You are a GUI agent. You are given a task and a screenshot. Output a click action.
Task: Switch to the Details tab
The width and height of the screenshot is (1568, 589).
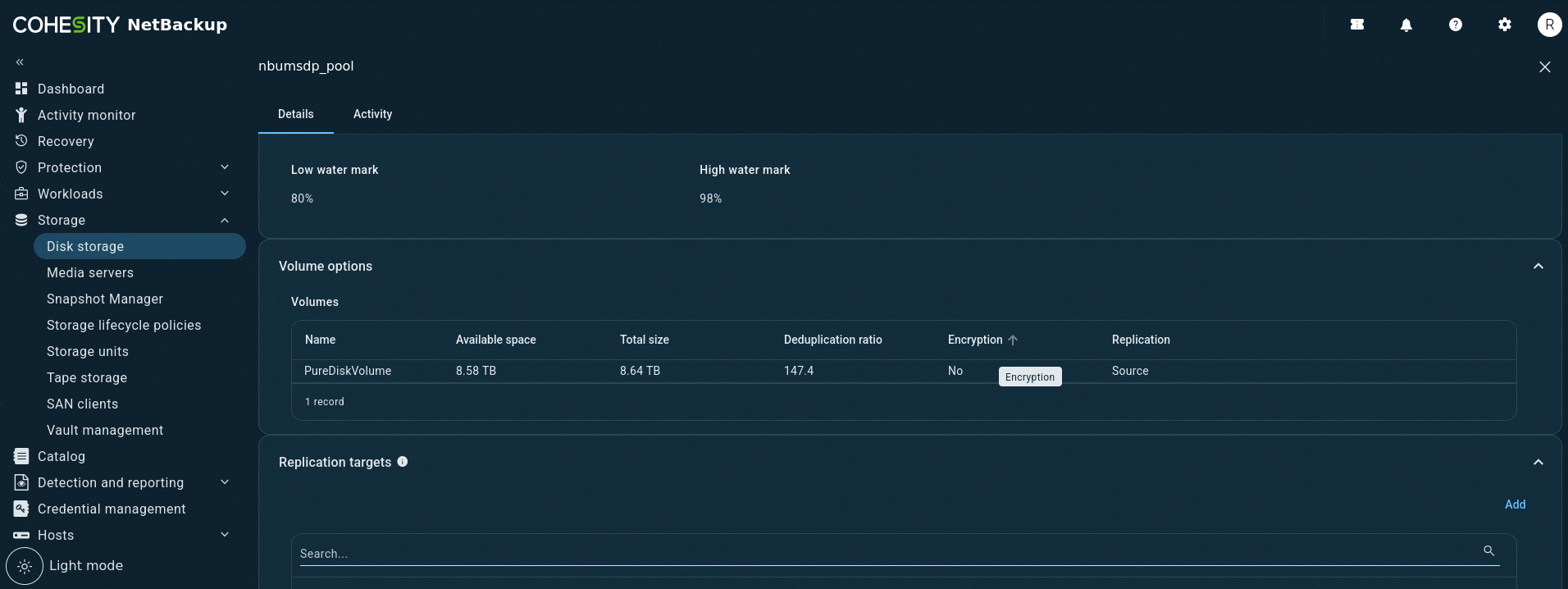296,114
